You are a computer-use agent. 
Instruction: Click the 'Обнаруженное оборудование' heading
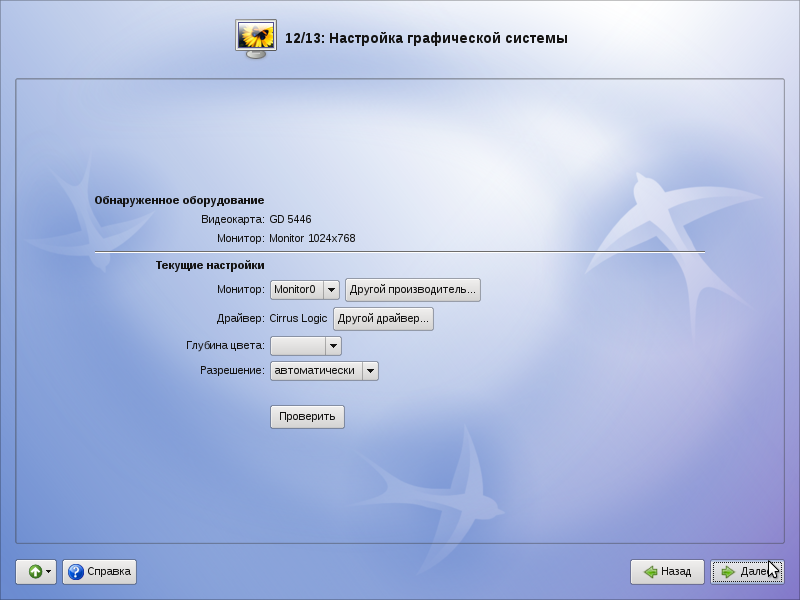pos(179,200)
